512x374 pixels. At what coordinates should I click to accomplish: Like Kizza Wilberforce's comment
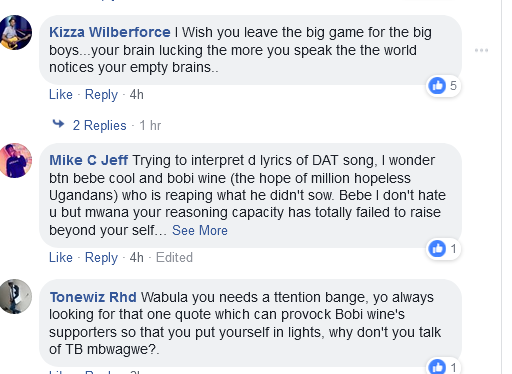[x=61, y=95]
